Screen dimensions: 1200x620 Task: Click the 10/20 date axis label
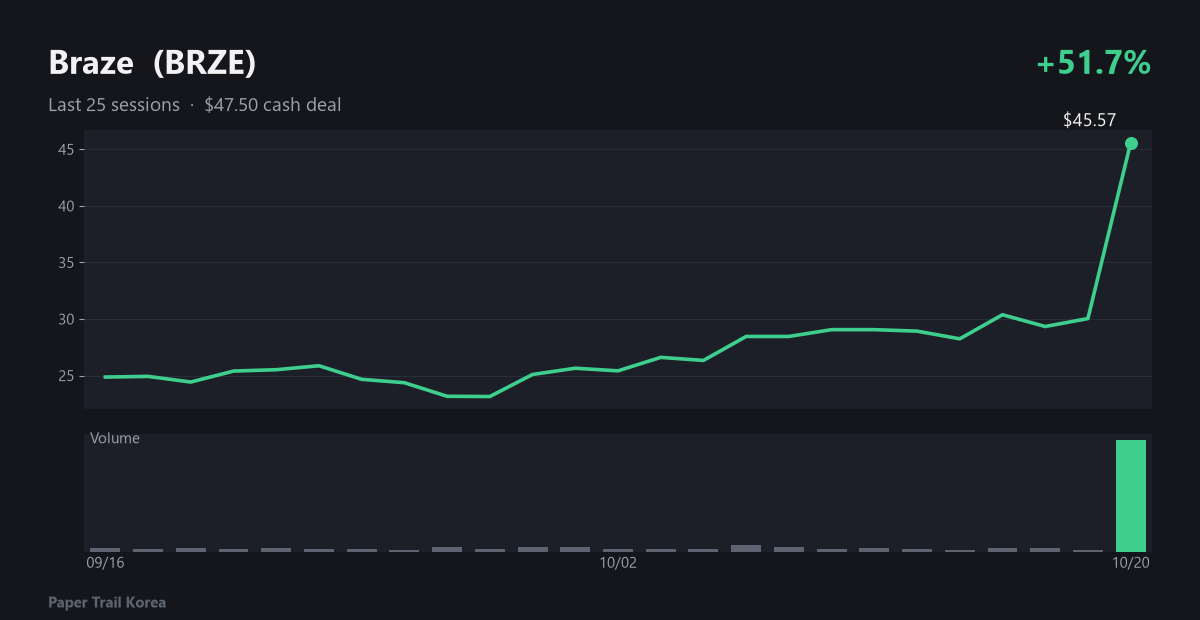(1131, 563)
